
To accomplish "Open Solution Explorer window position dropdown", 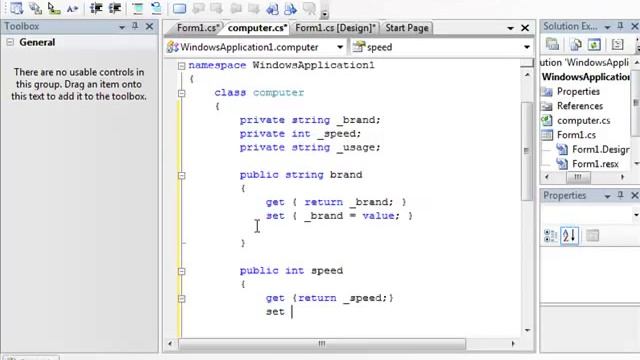I will (x=607, y=27).
